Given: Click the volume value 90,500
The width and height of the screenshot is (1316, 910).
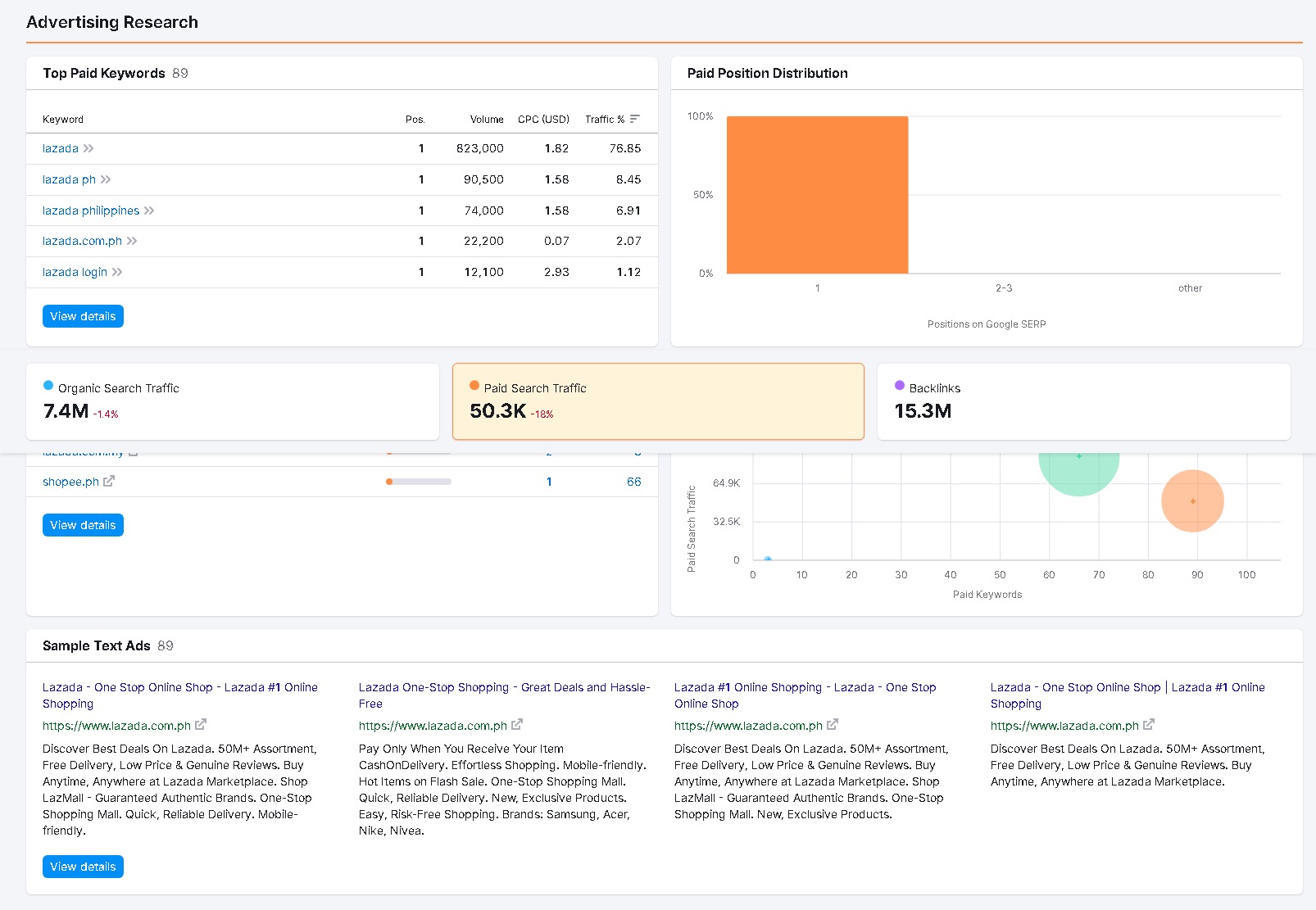Looking at the screenshot, I should pos(483,179).
